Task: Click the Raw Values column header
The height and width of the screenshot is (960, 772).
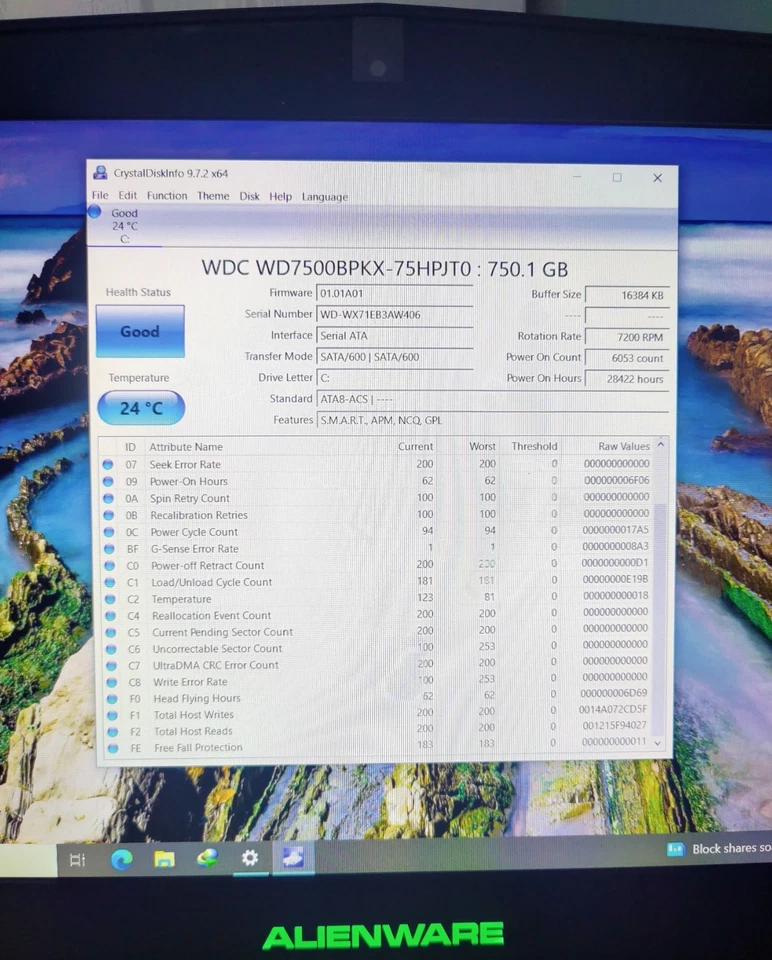Action: (623, 446)
